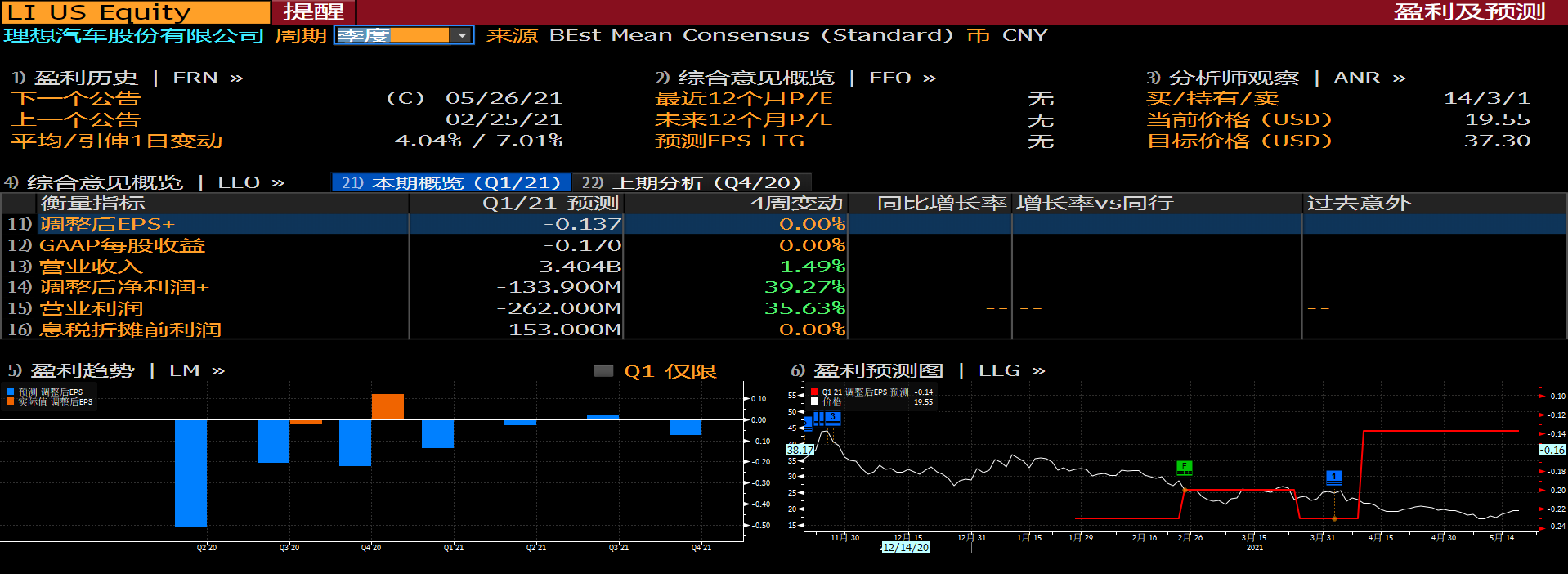Click the 38.17 price label on chart axis
Screen dimensions: 1568x574
(800, 450)
